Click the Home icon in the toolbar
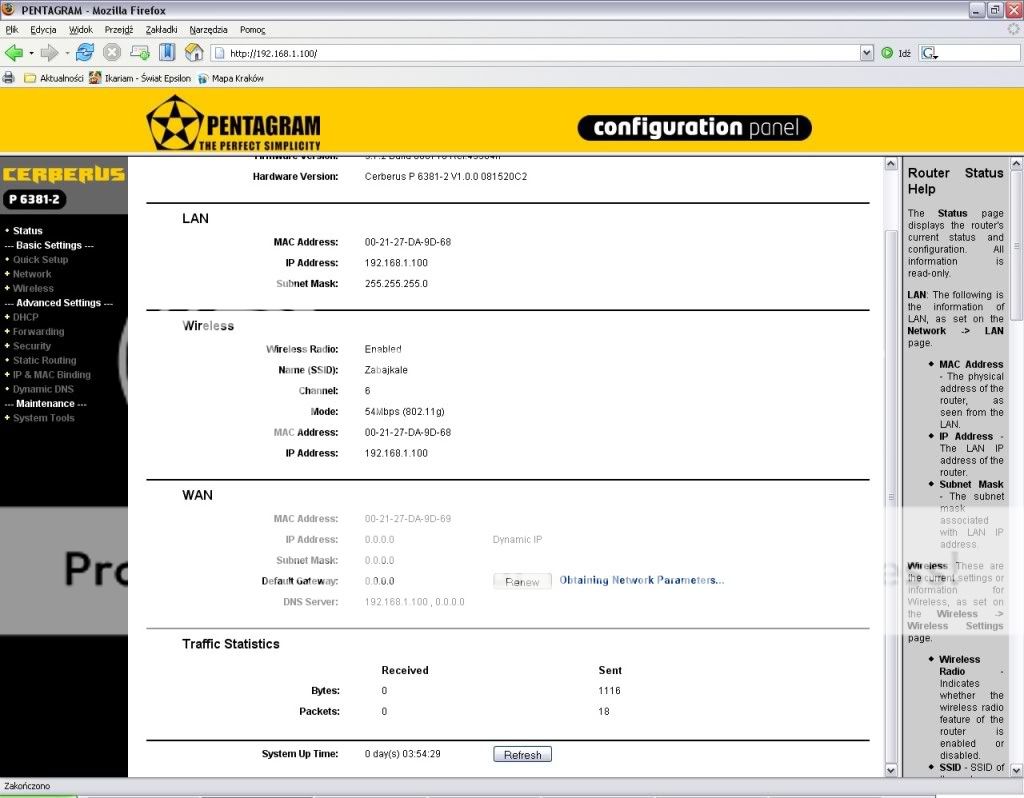The image size is (1024, 798). click(194, 53)
